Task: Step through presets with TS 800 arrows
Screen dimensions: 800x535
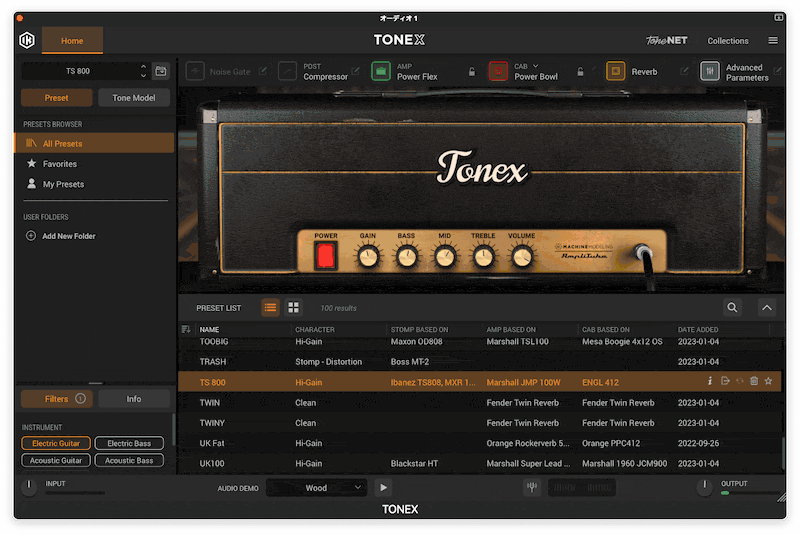Action: (143, 71)
